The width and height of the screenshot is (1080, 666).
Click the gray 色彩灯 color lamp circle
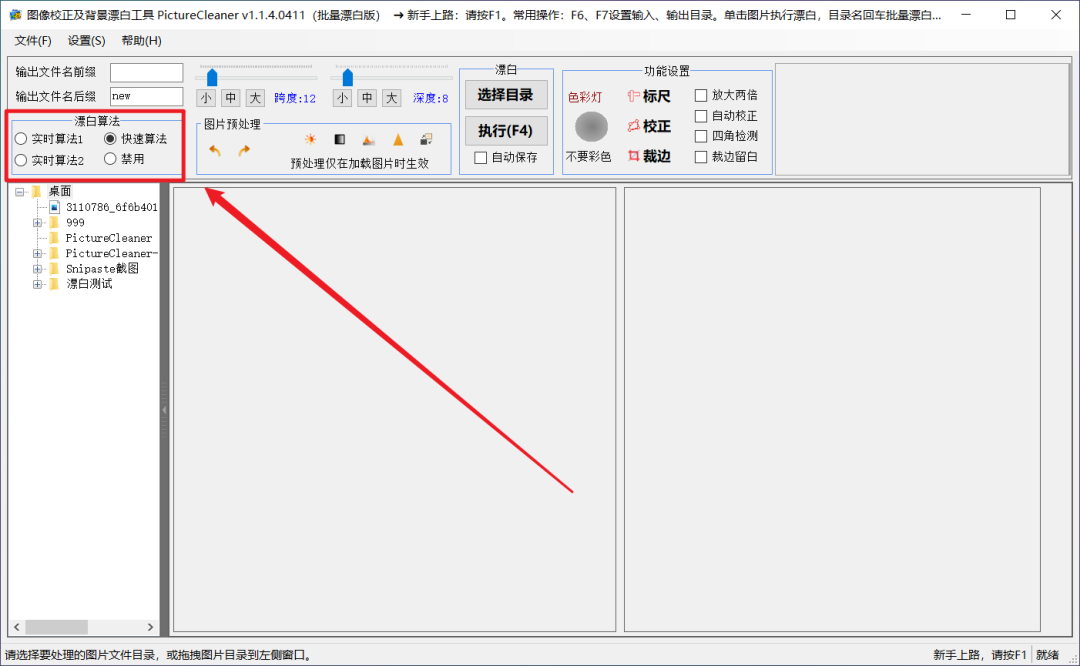pyautogui.click(x=591, y=127)
